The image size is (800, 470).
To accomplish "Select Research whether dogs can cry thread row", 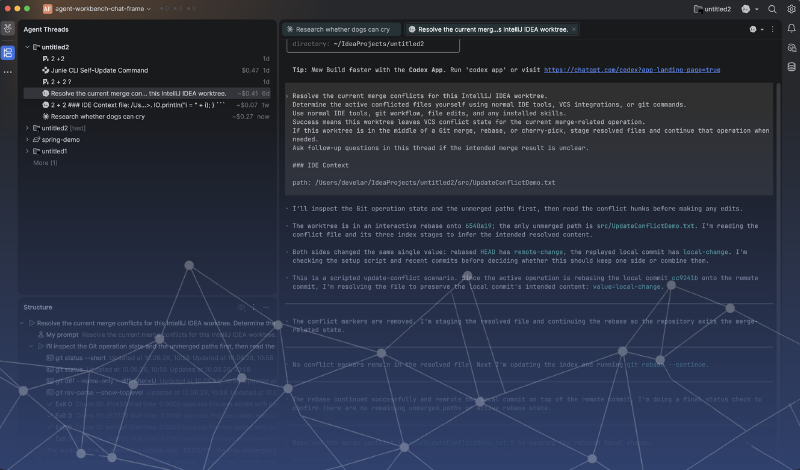I will (x=147, y=117).
